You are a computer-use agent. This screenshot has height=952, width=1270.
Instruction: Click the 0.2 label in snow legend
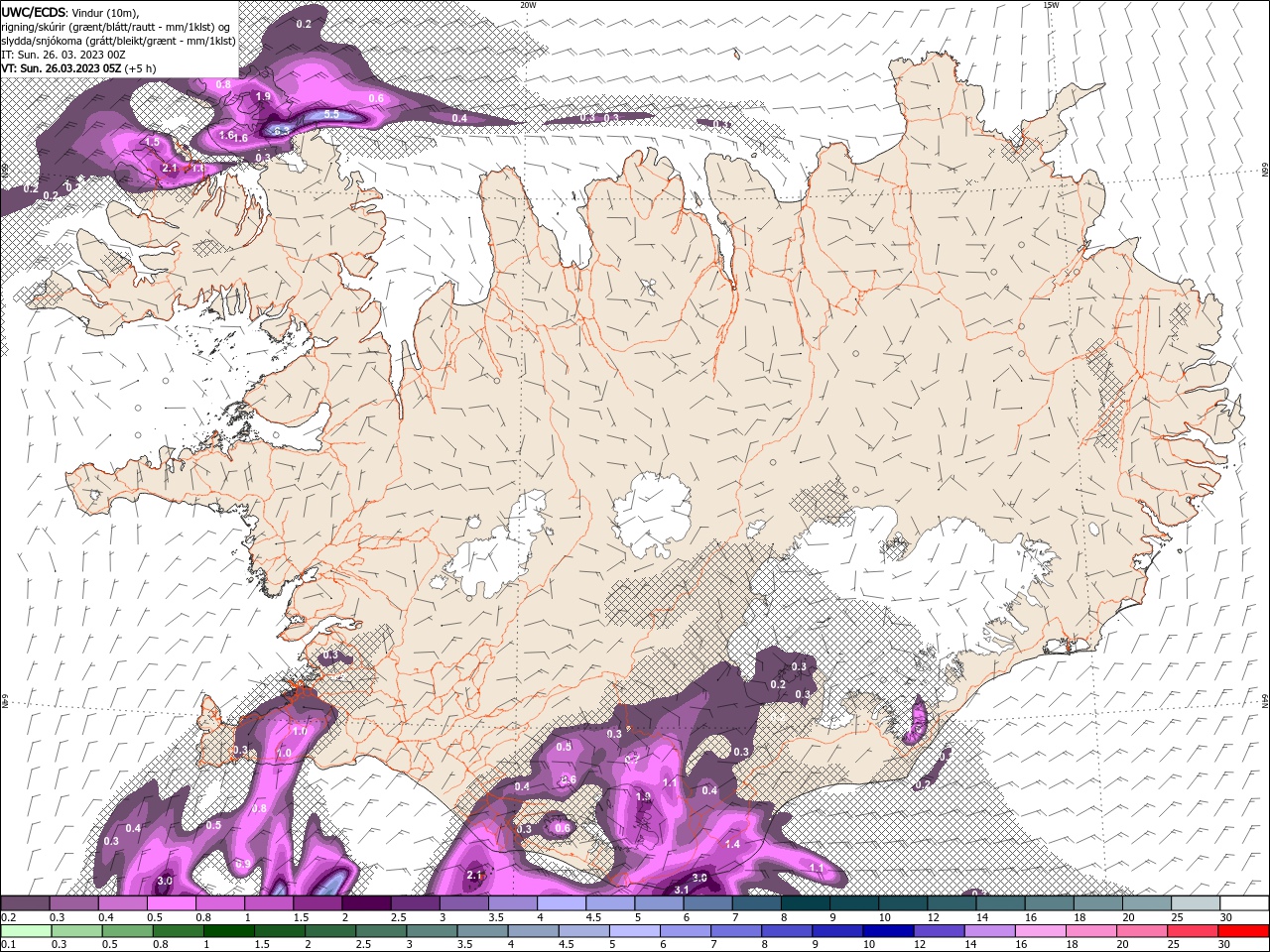8,917
